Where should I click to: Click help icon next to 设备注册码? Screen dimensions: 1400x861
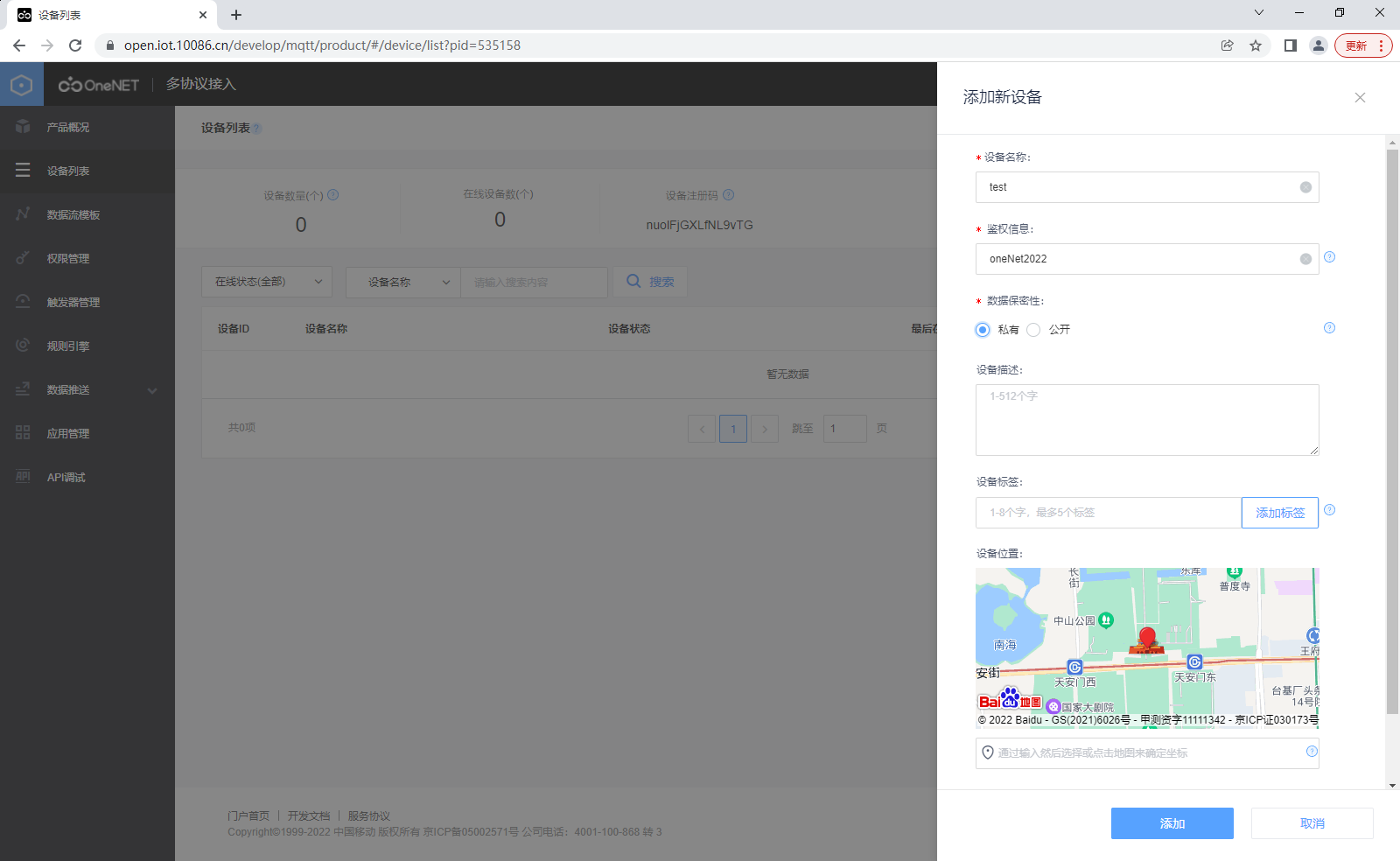(729, 195)
